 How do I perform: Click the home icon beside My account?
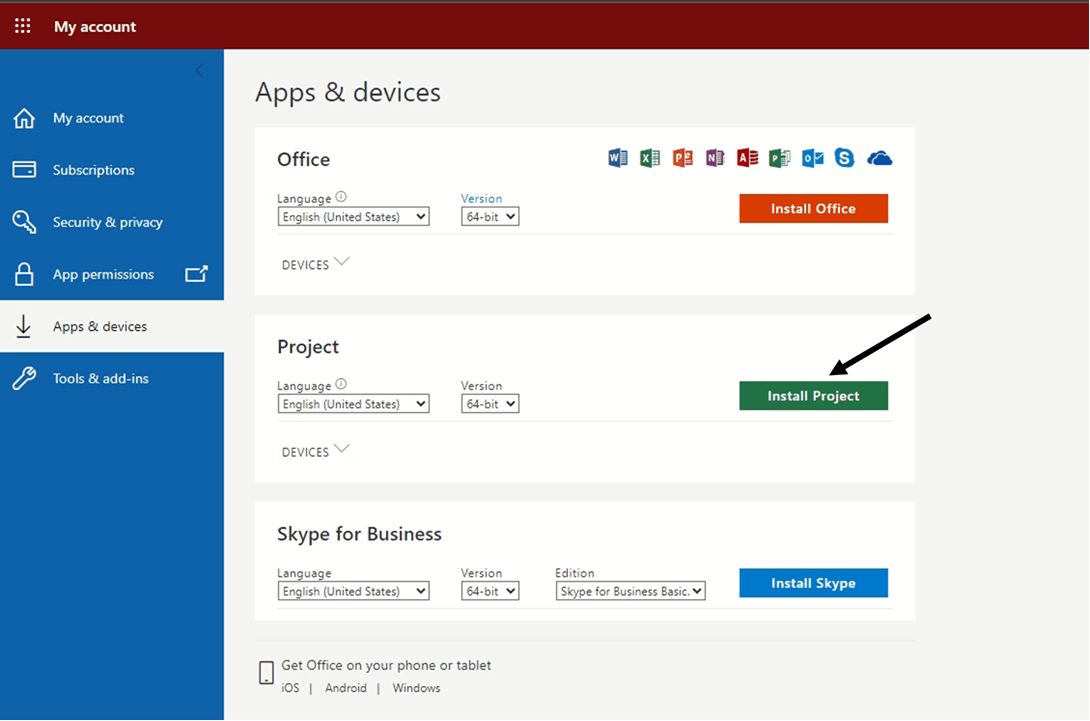click(24, 118)
